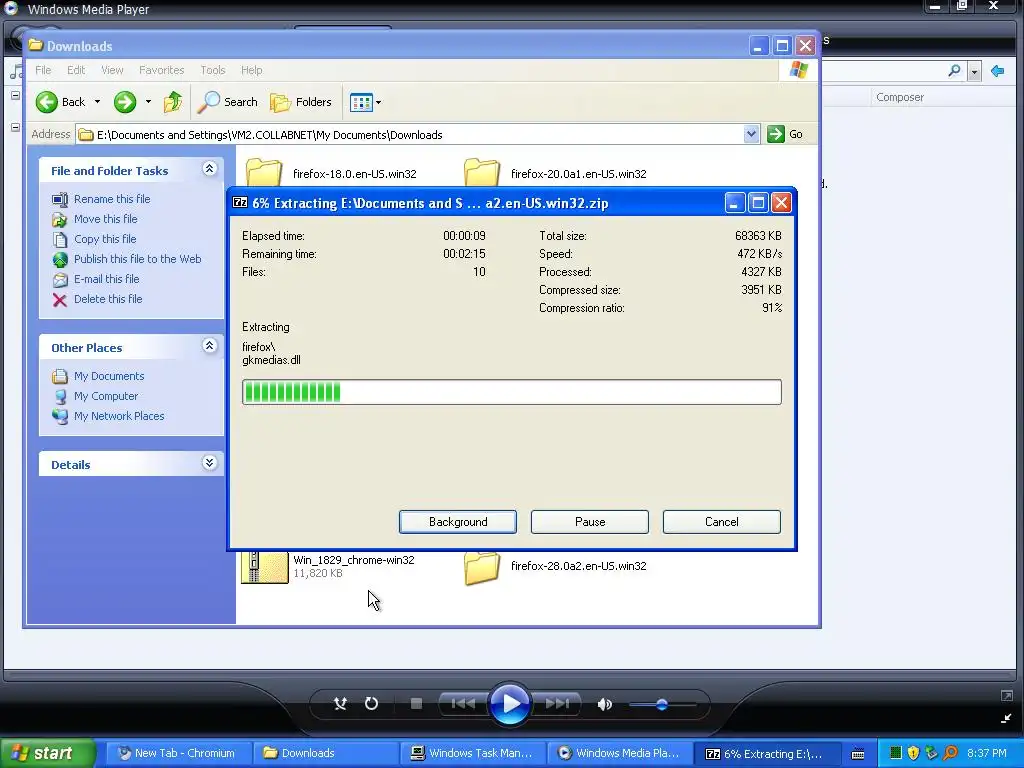Click Publish this file to the Web
This screenshot has height=768, width=1024.
tap(137, 259)
